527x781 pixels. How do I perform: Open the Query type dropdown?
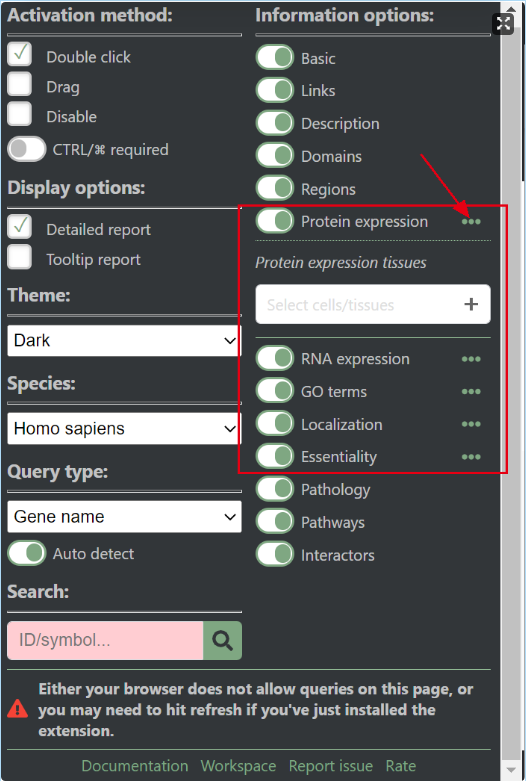click(x=124, y=517)
